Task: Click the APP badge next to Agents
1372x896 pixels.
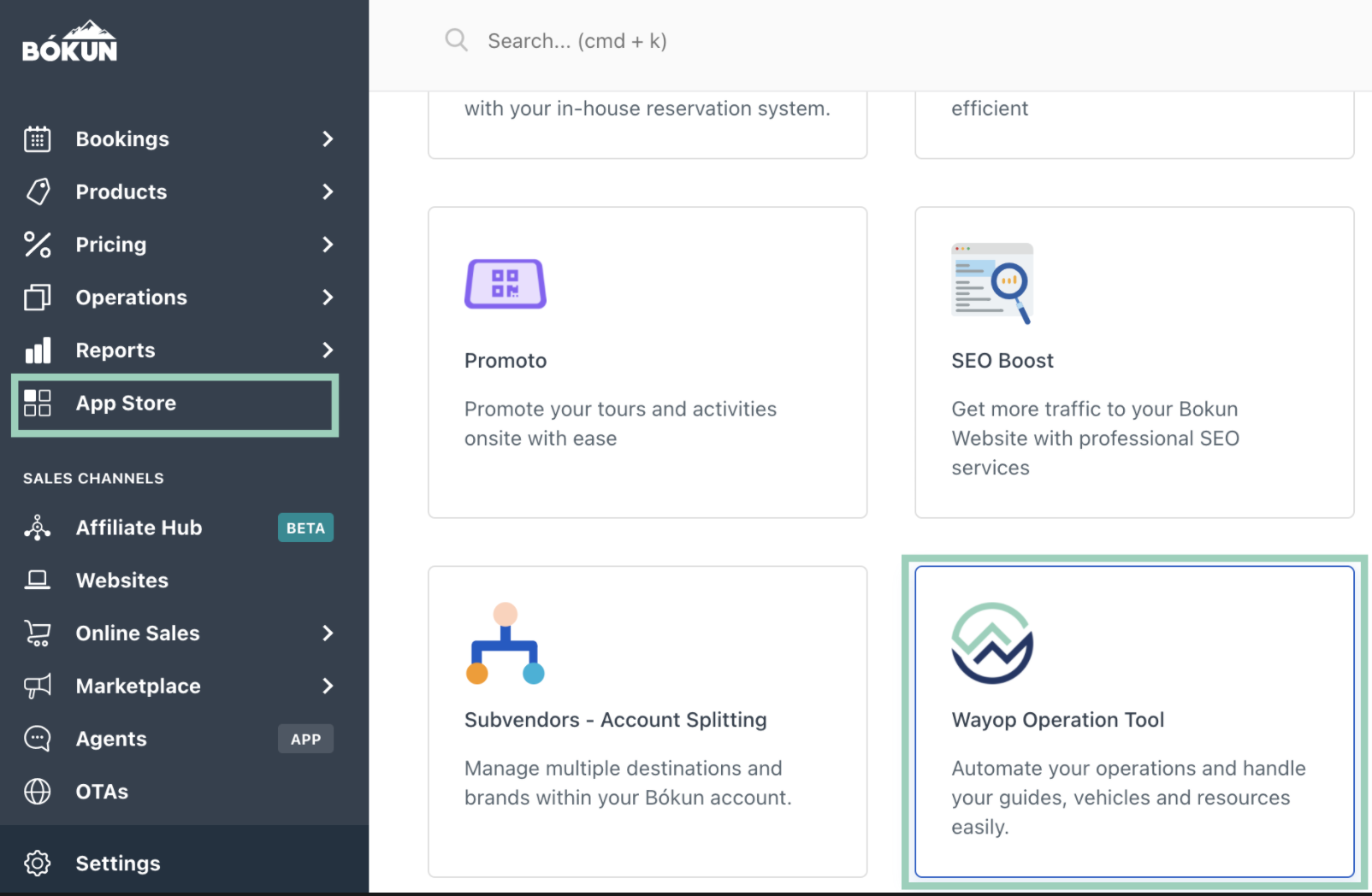Action: click(305, 739)
